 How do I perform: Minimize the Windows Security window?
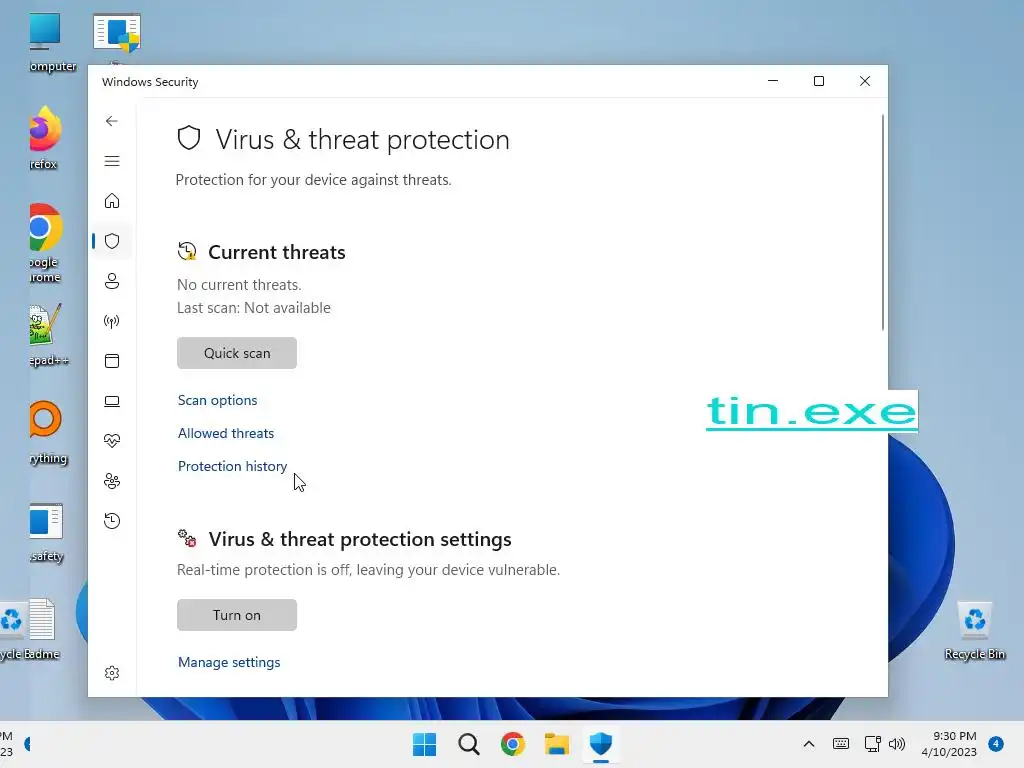point(773,81)
